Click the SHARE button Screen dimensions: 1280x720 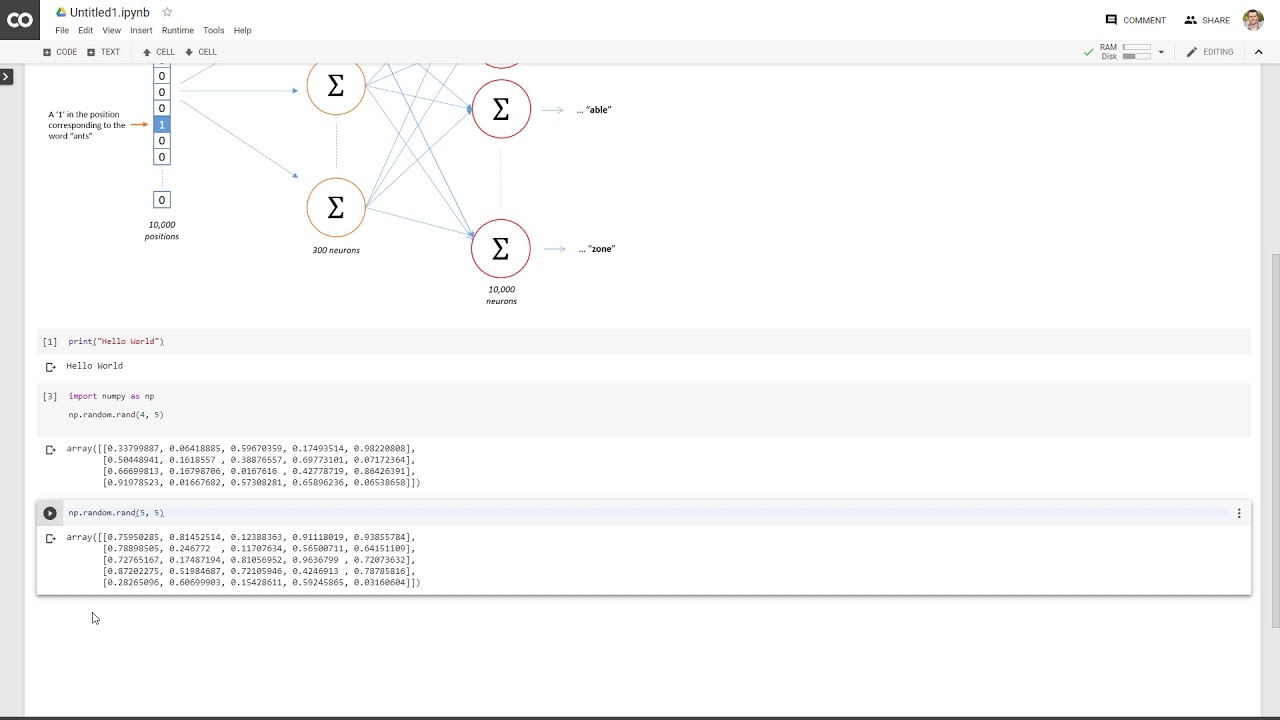pos(1207,20)
